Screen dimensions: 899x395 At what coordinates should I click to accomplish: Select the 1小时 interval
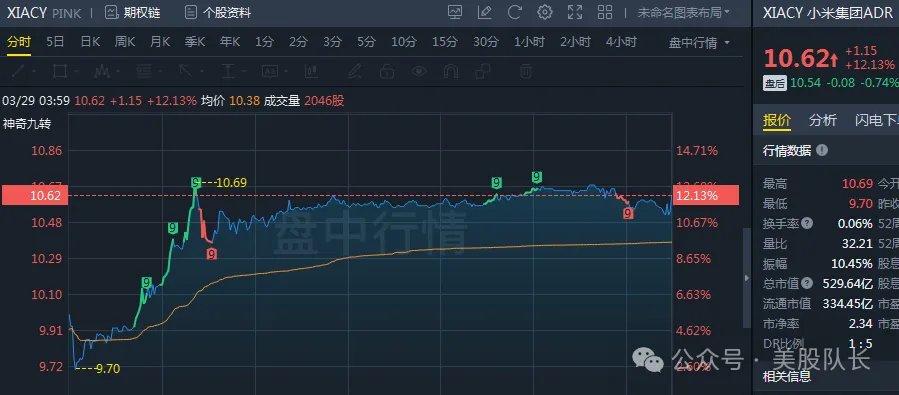pyautogui.click(x=529, y=42)
